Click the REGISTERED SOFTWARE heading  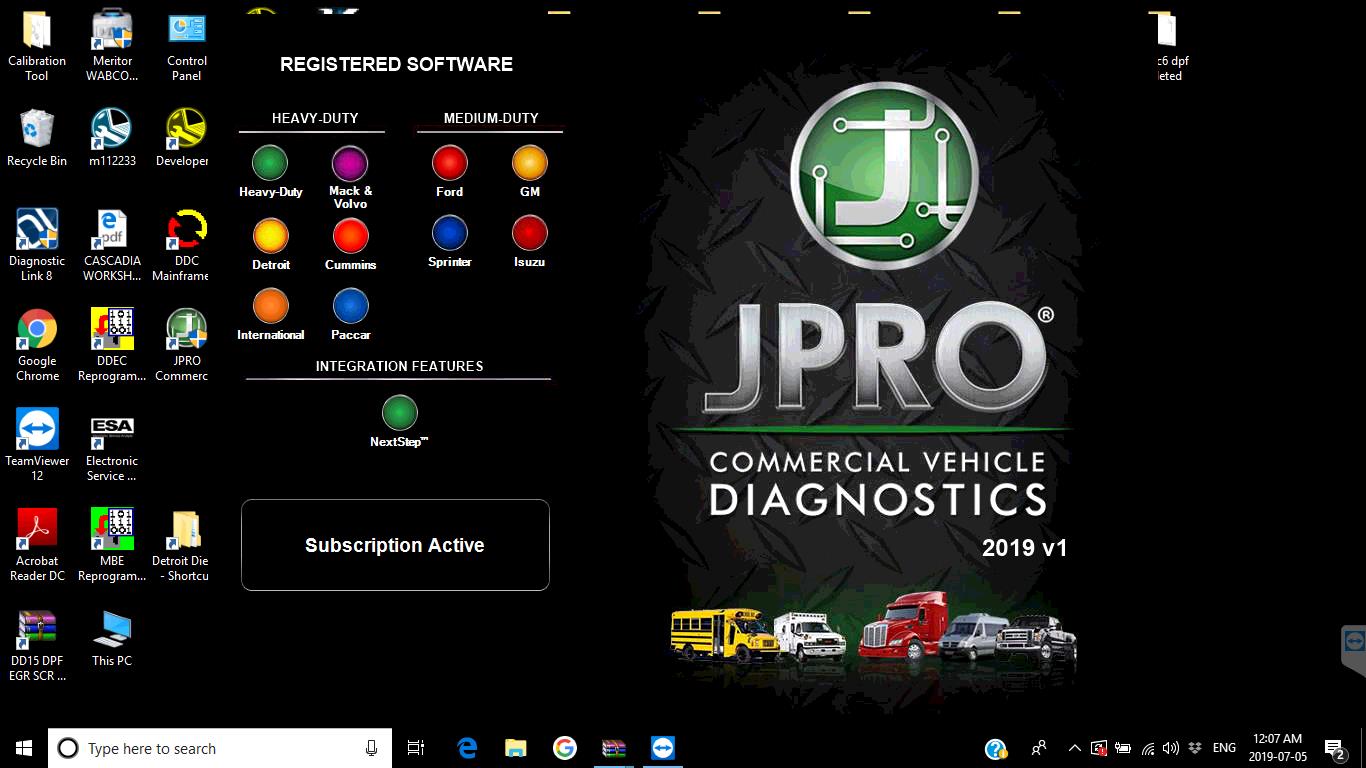tap(396, 64)
